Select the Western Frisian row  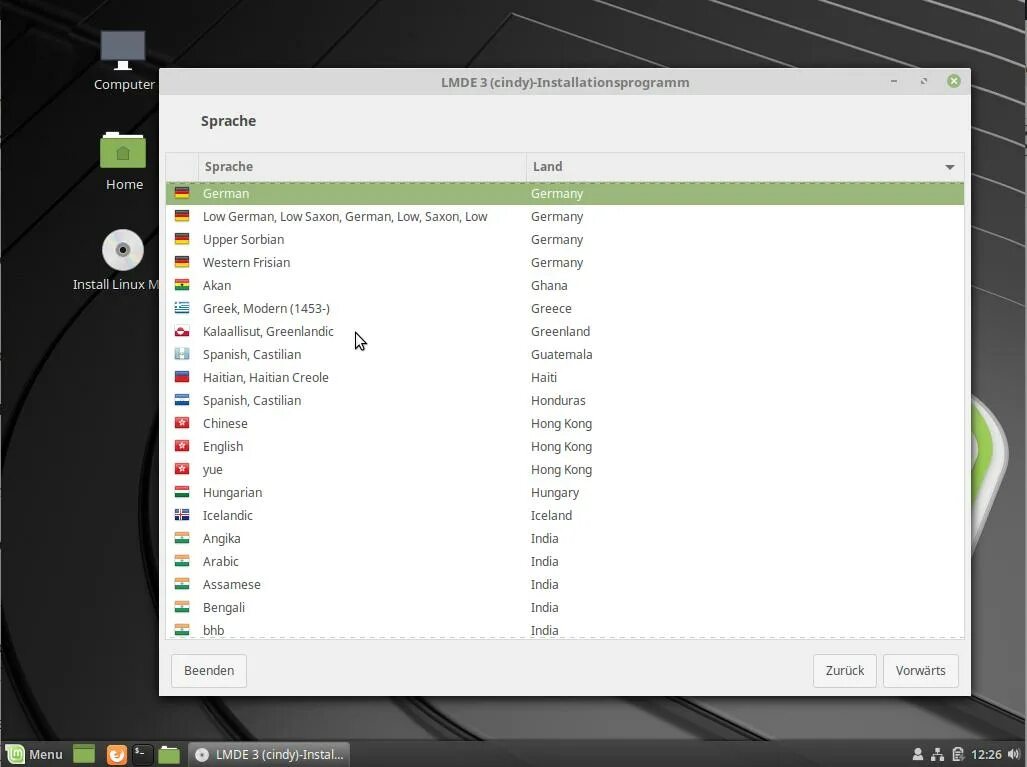[565, 262]
